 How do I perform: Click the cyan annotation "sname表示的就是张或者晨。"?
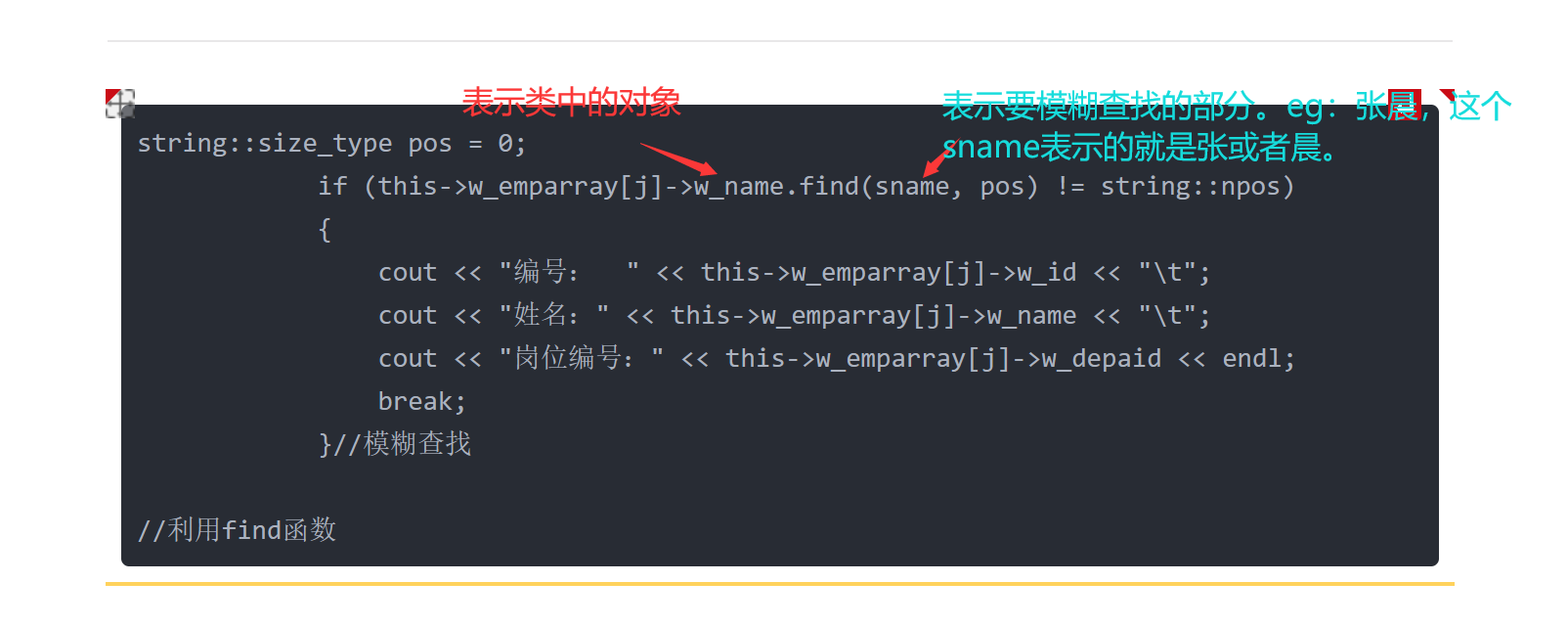tap(1140, 148)
